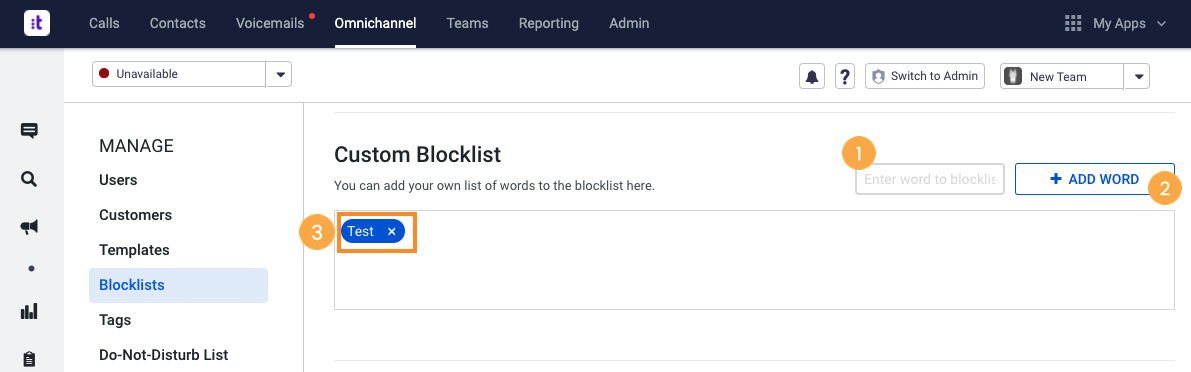Viewport: 1191px width, 372px height.
Task: Open notifications bell icon
Action: 812,76
